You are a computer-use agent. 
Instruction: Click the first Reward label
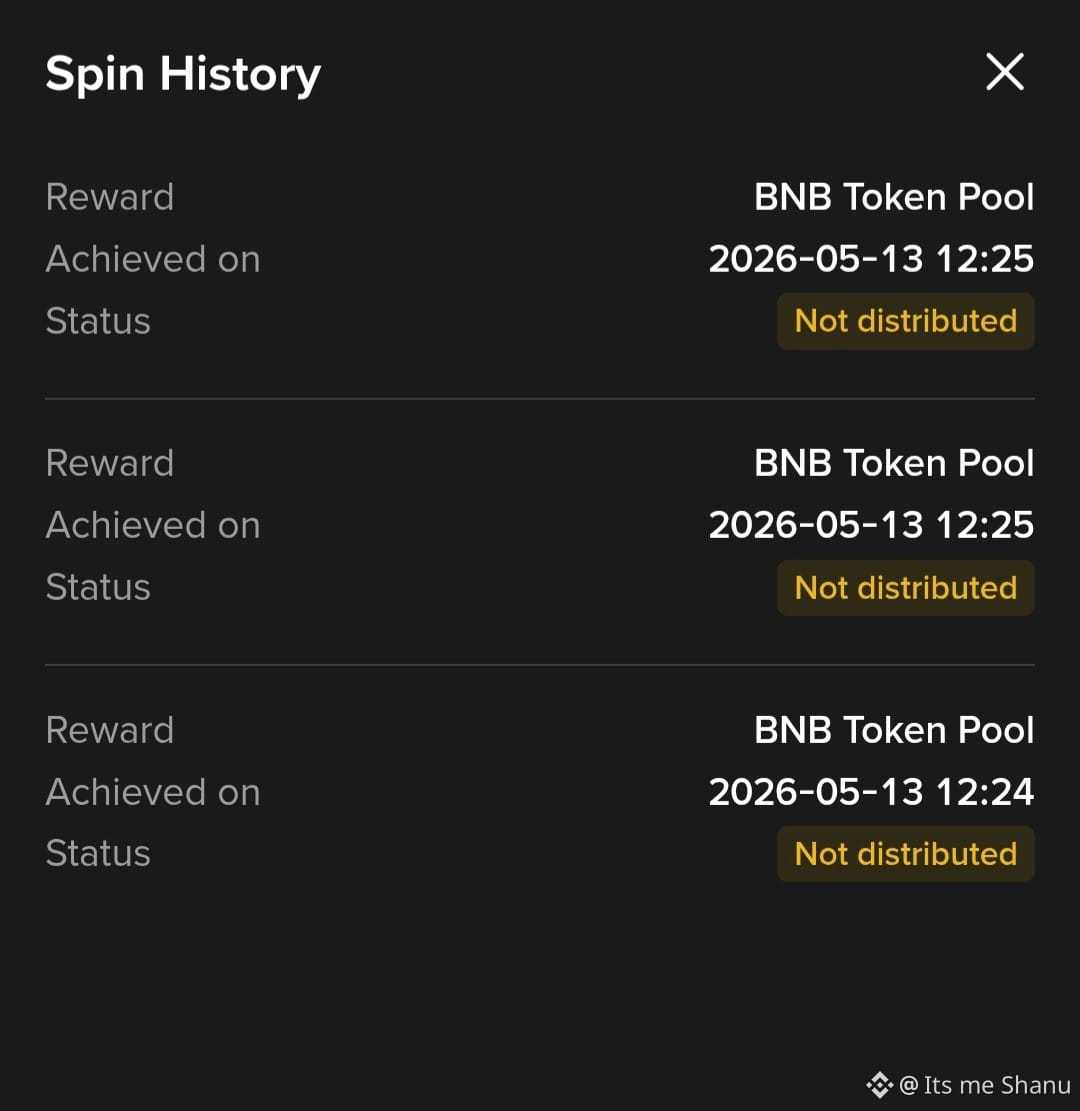tap(110, 197)
